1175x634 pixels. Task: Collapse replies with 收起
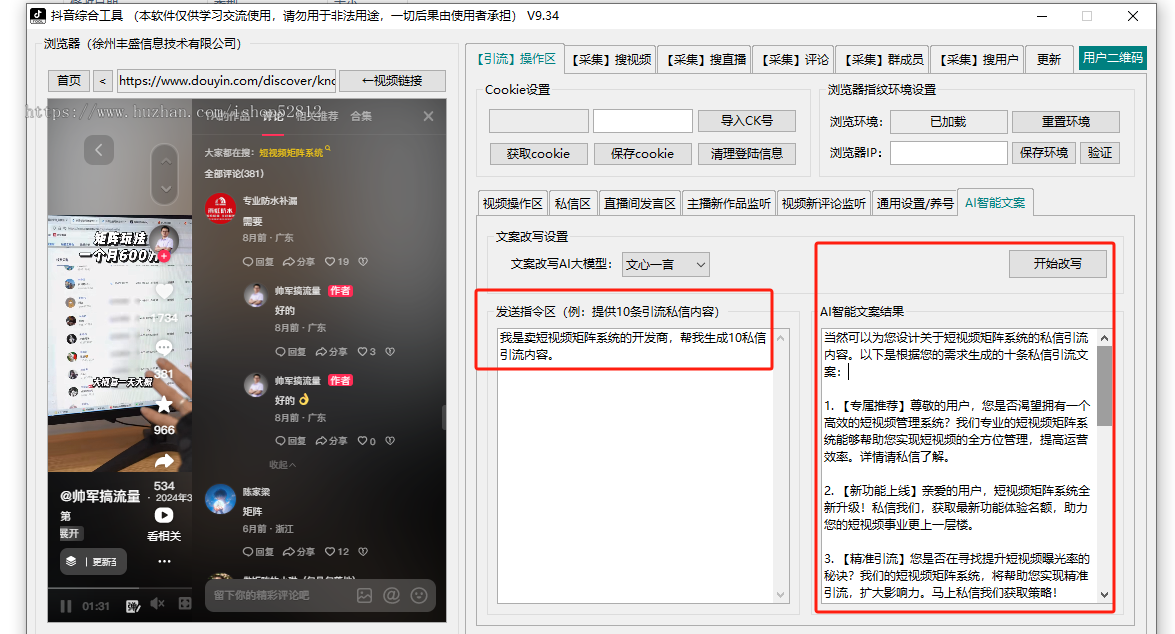pyautogui.click(x=283, y=465)
